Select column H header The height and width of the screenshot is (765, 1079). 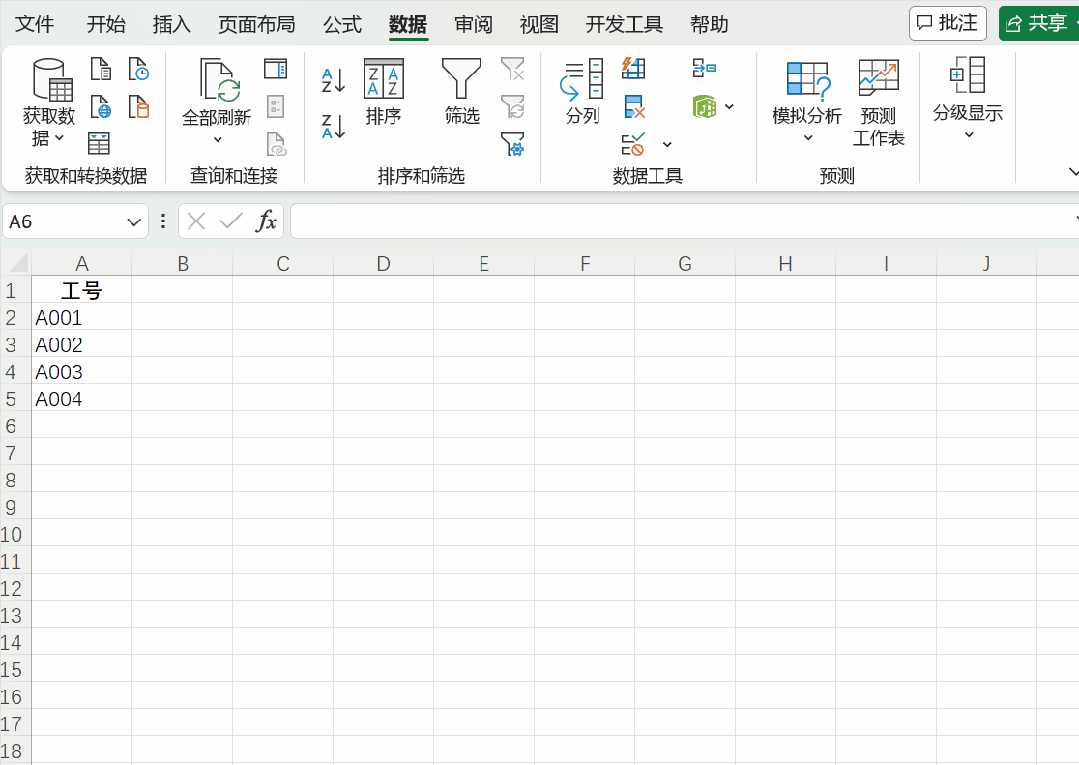pyautogui.click(x=785, y=263)
